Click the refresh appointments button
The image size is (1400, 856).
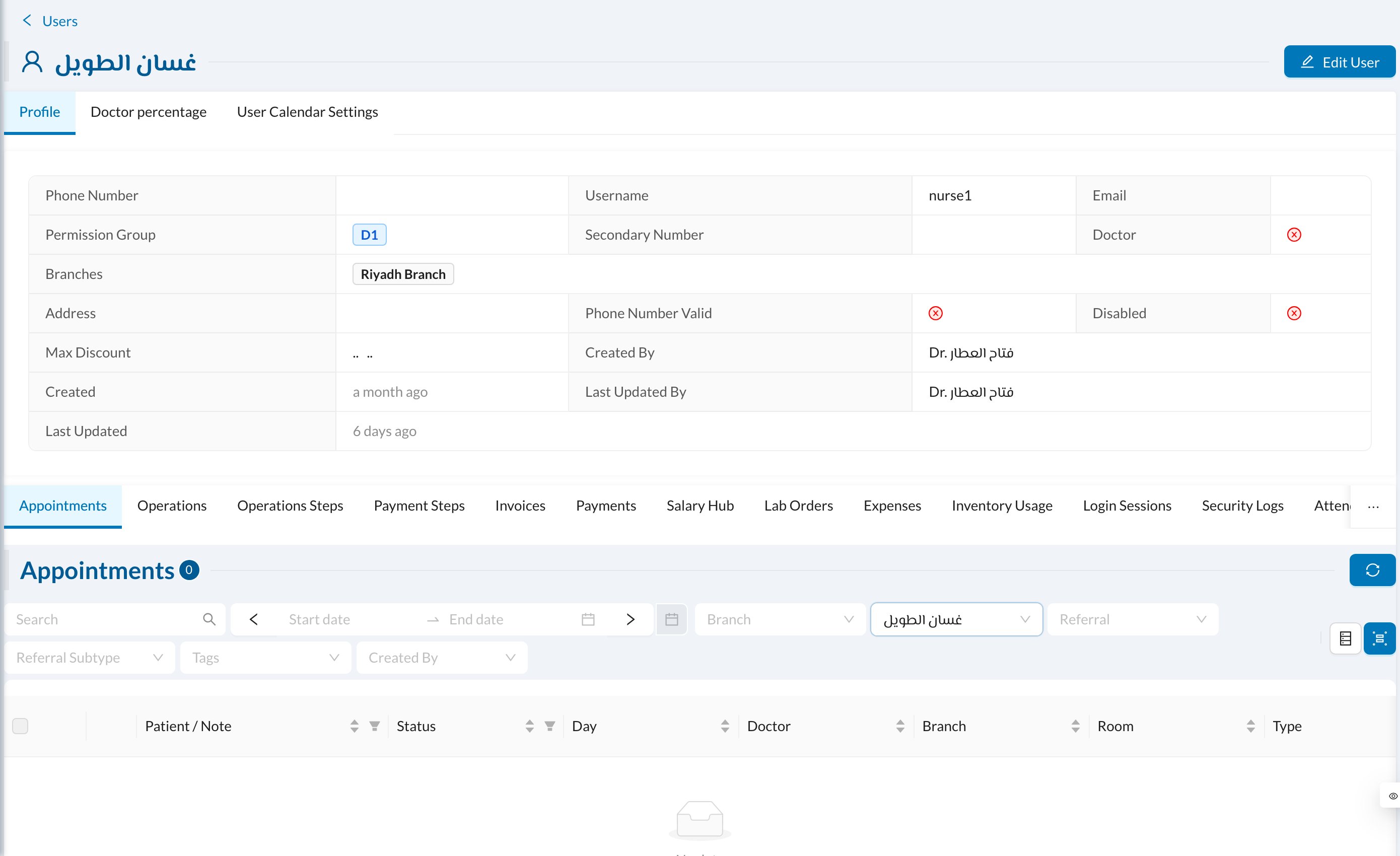[1372, 569]
